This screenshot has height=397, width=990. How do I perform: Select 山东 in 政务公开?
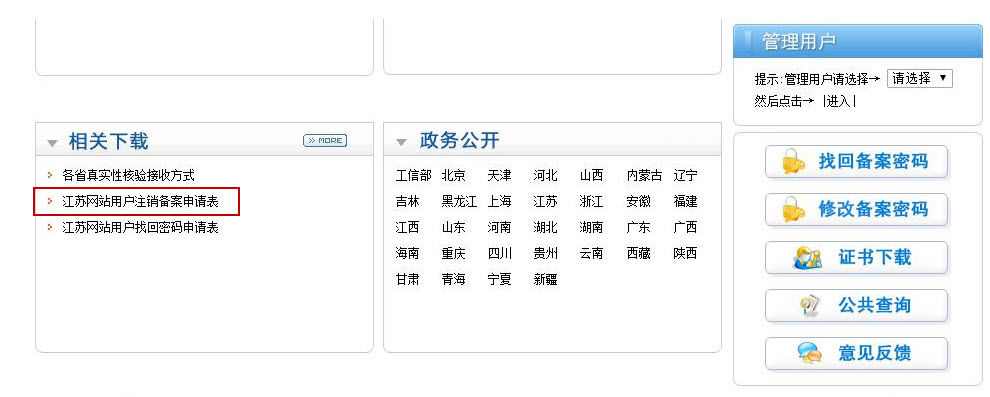click(453, 227)
